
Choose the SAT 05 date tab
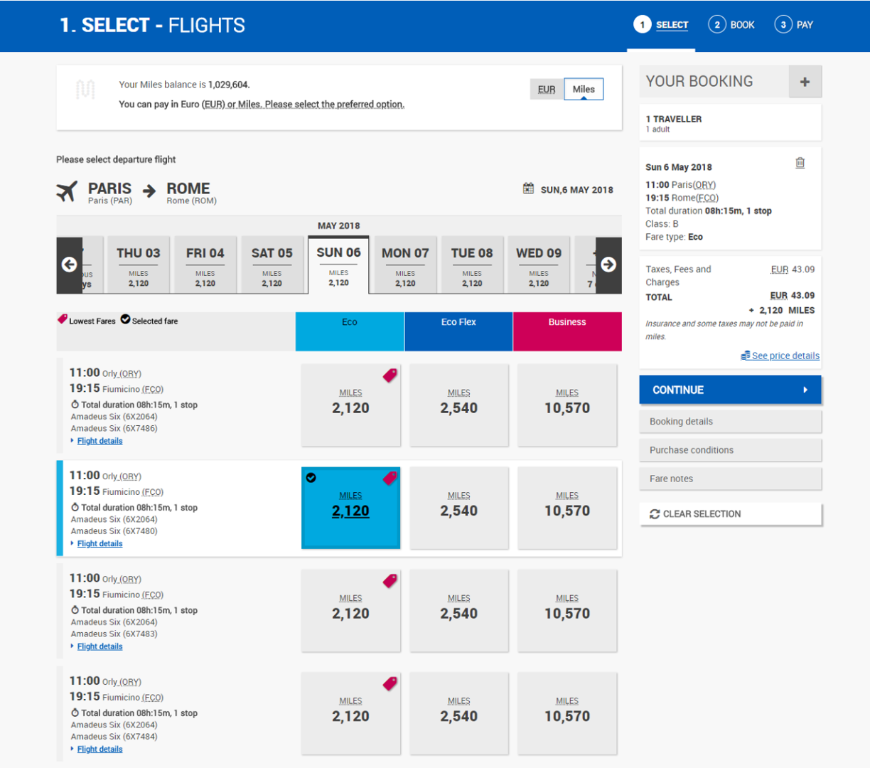point(272,265)
